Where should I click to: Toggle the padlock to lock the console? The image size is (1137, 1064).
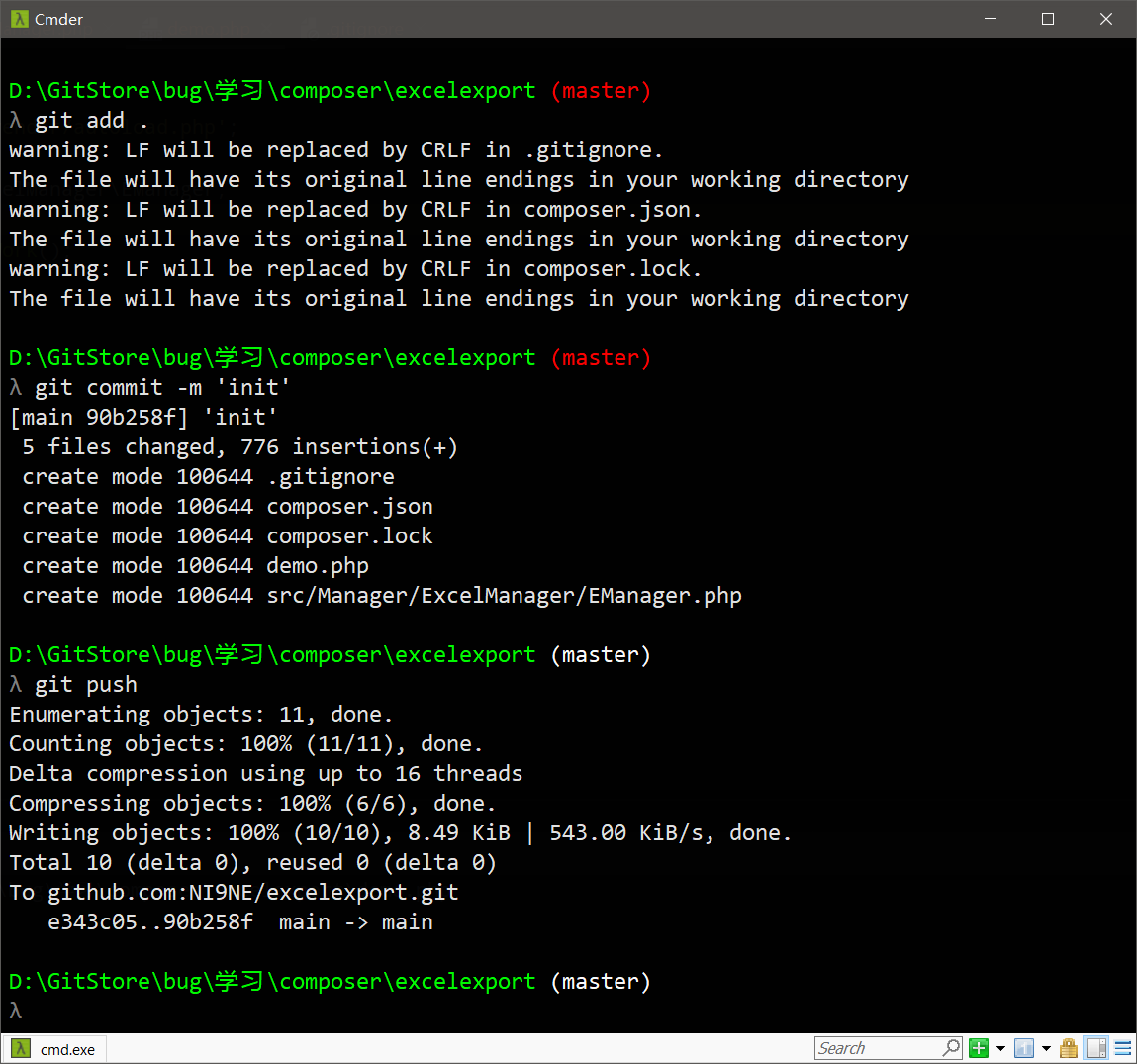[x=1068, y=1048]
